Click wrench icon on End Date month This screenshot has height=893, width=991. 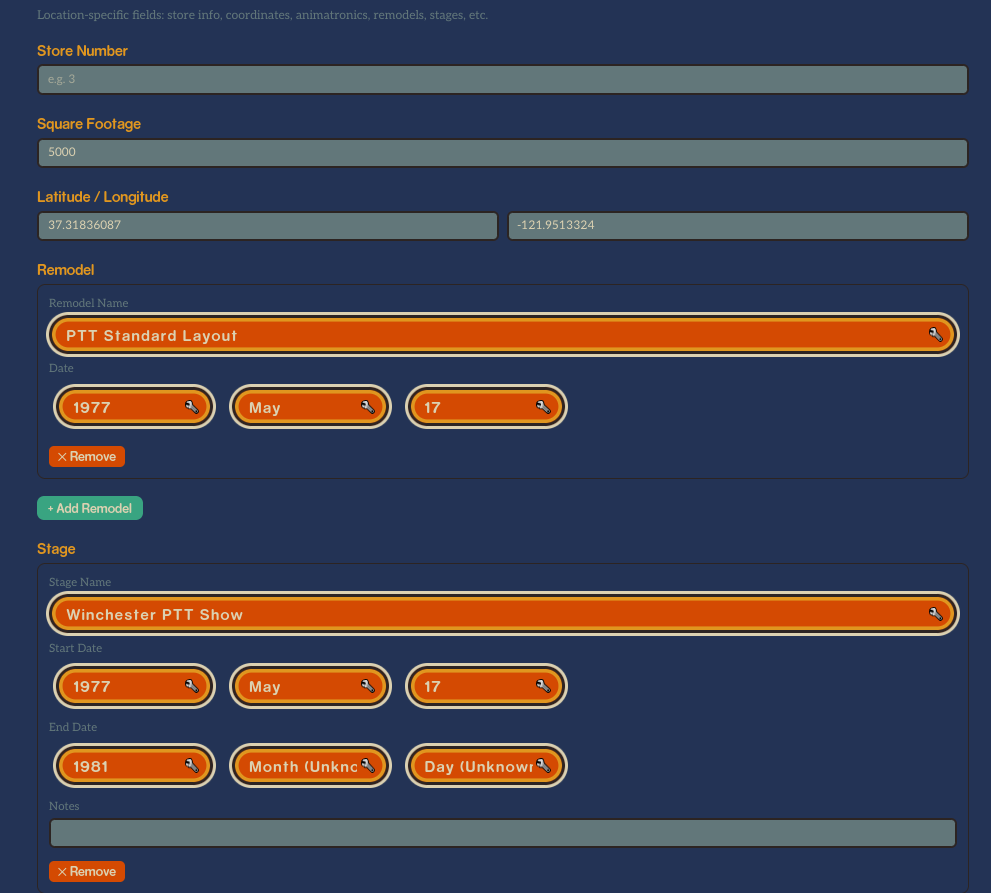point(368,766)
